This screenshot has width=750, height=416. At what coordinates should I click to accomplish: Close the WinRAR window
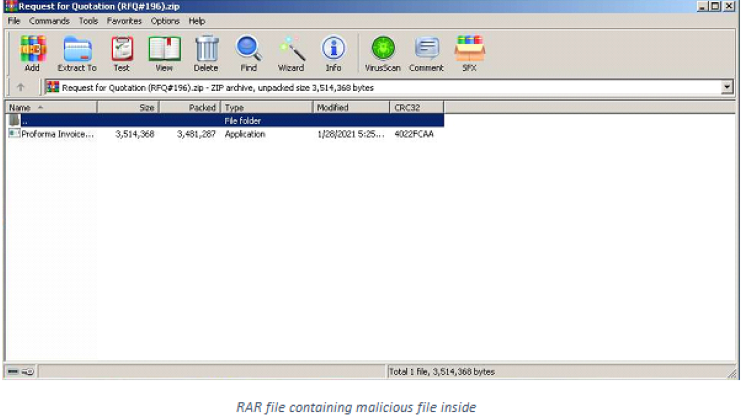pos(729,6)
